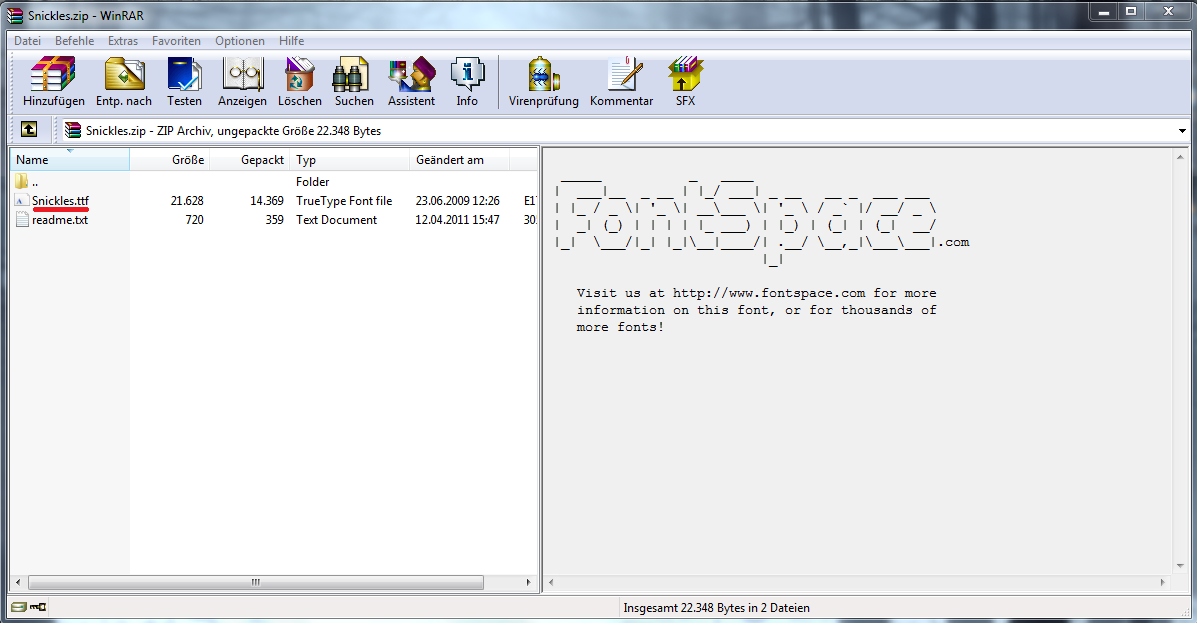Open the Datei menu
The height and width of the screenshot is (623, 1197).
coord(27,40)
